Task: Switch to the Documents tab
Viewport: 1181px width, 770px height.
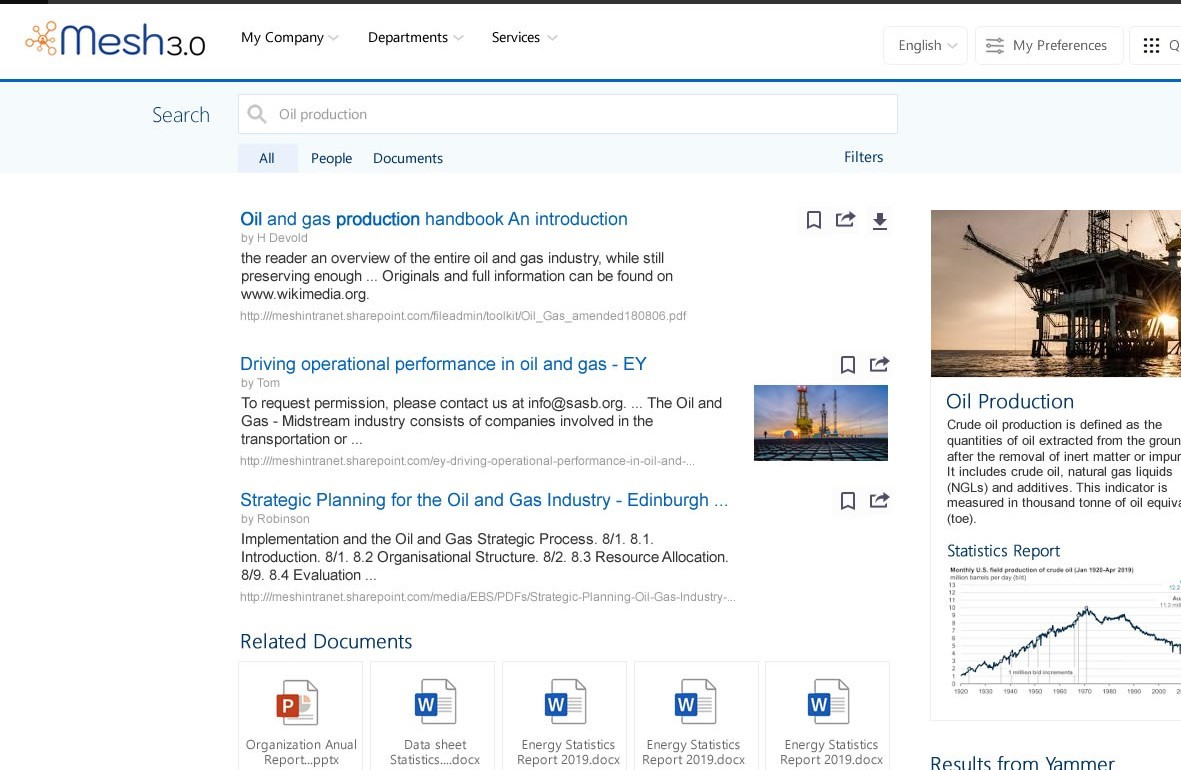Action: [408, 158]
